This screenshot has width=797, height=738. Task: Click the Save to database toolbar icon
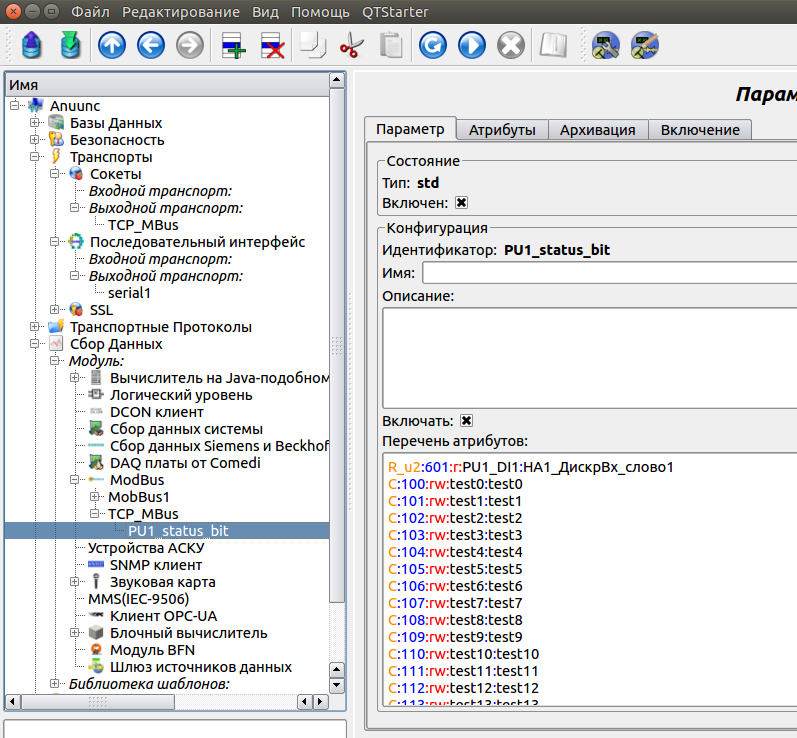point(70,45)
